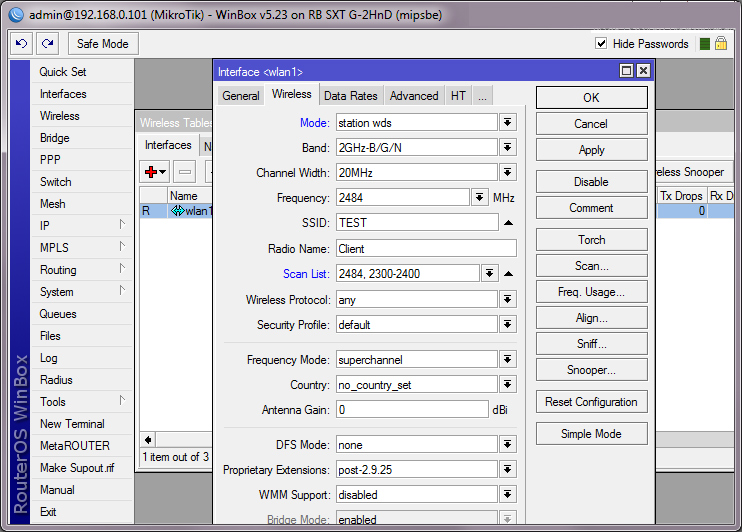Viewport: 742px width, 532px height.
Task: Click the Scan... button
Action: (x=592, y=266)
